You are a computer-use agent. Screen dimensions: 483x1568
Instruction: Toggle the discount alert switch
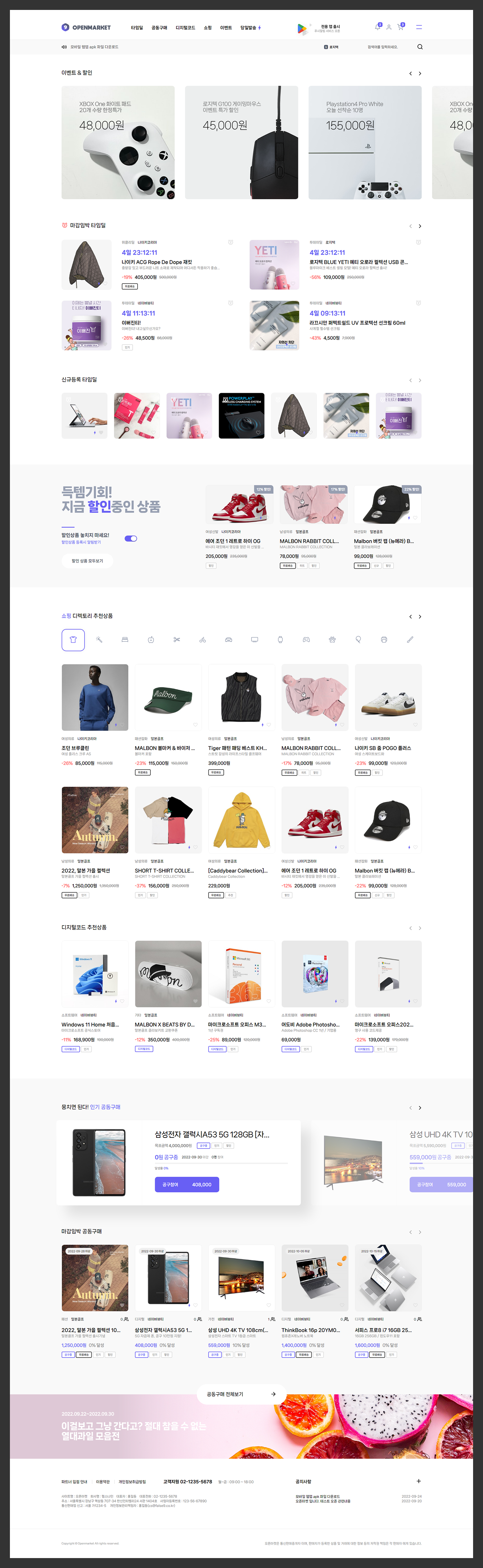(131, 538)
